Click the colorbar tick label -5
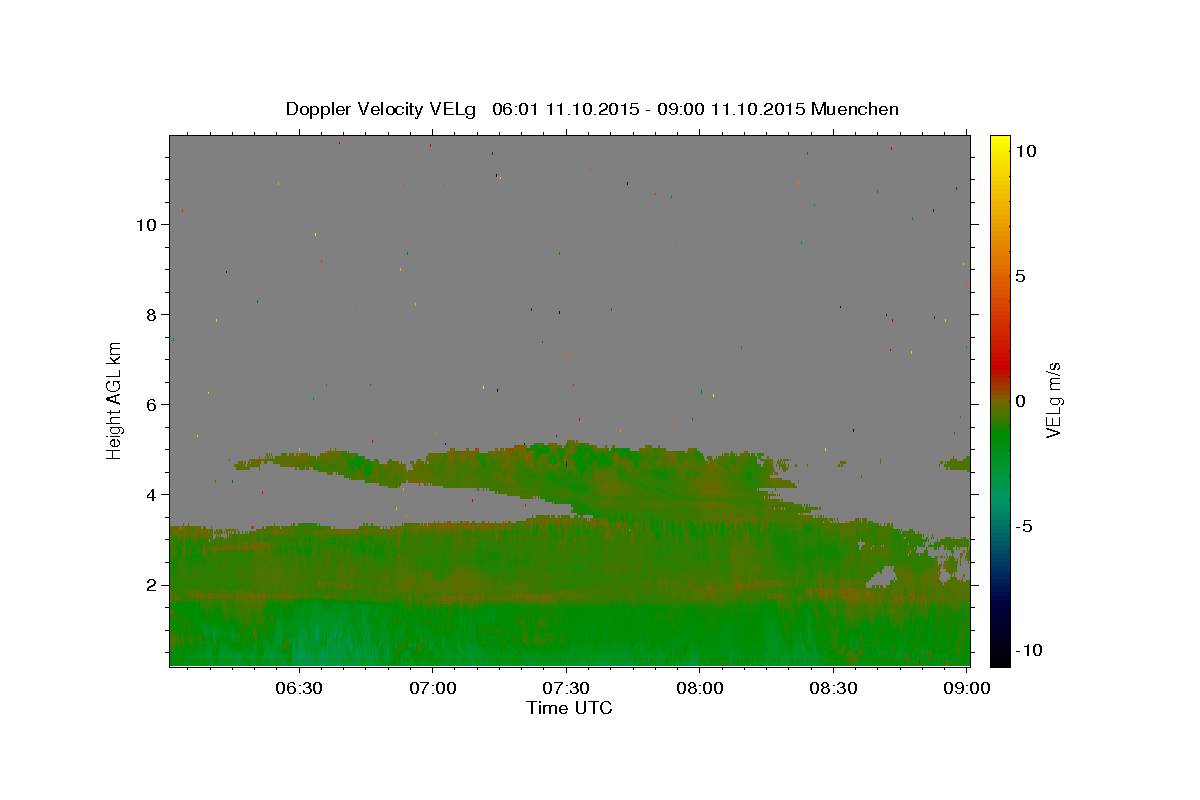Screen dimensions: 1200x800 click(x=1023, y=525)
